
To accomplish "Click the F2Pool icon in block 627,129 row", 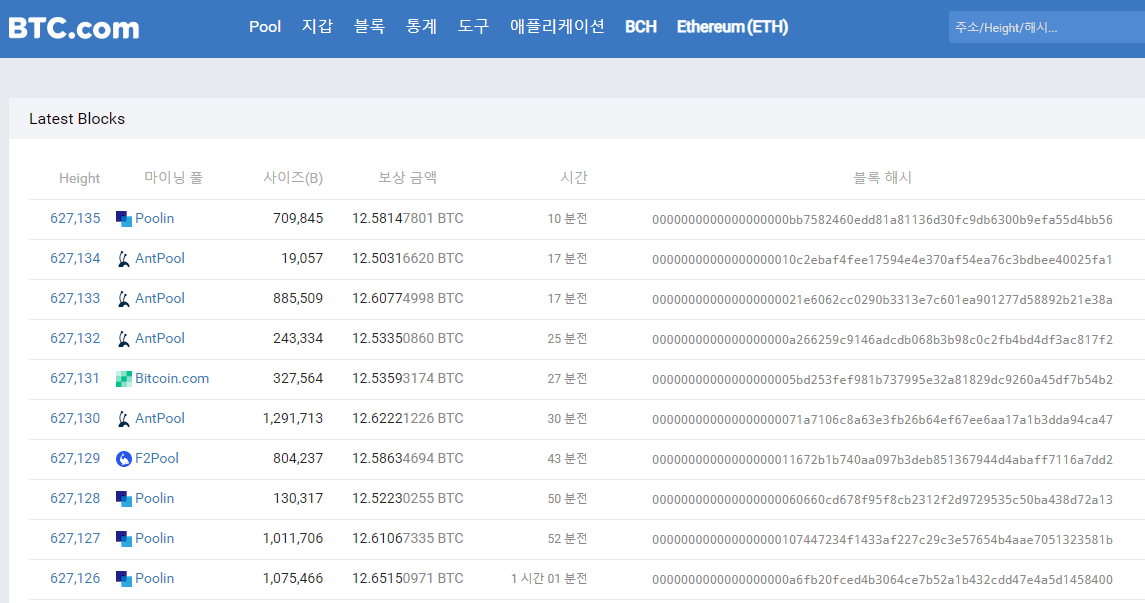I will 123,459.
